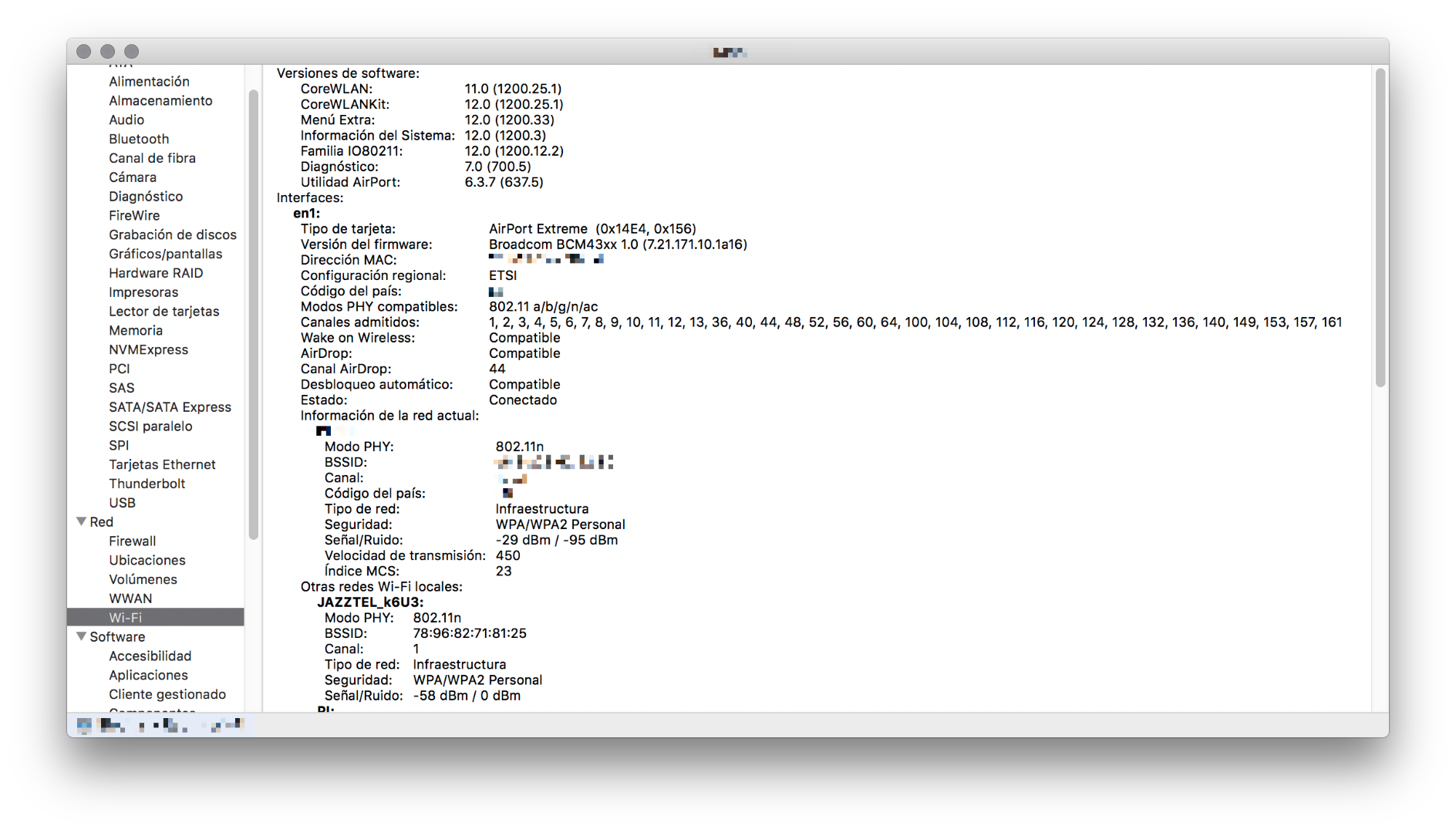1456x833 pixels.
Task: Click the JAZZTEL_k6U3 network heading
Action: point(370,602)
